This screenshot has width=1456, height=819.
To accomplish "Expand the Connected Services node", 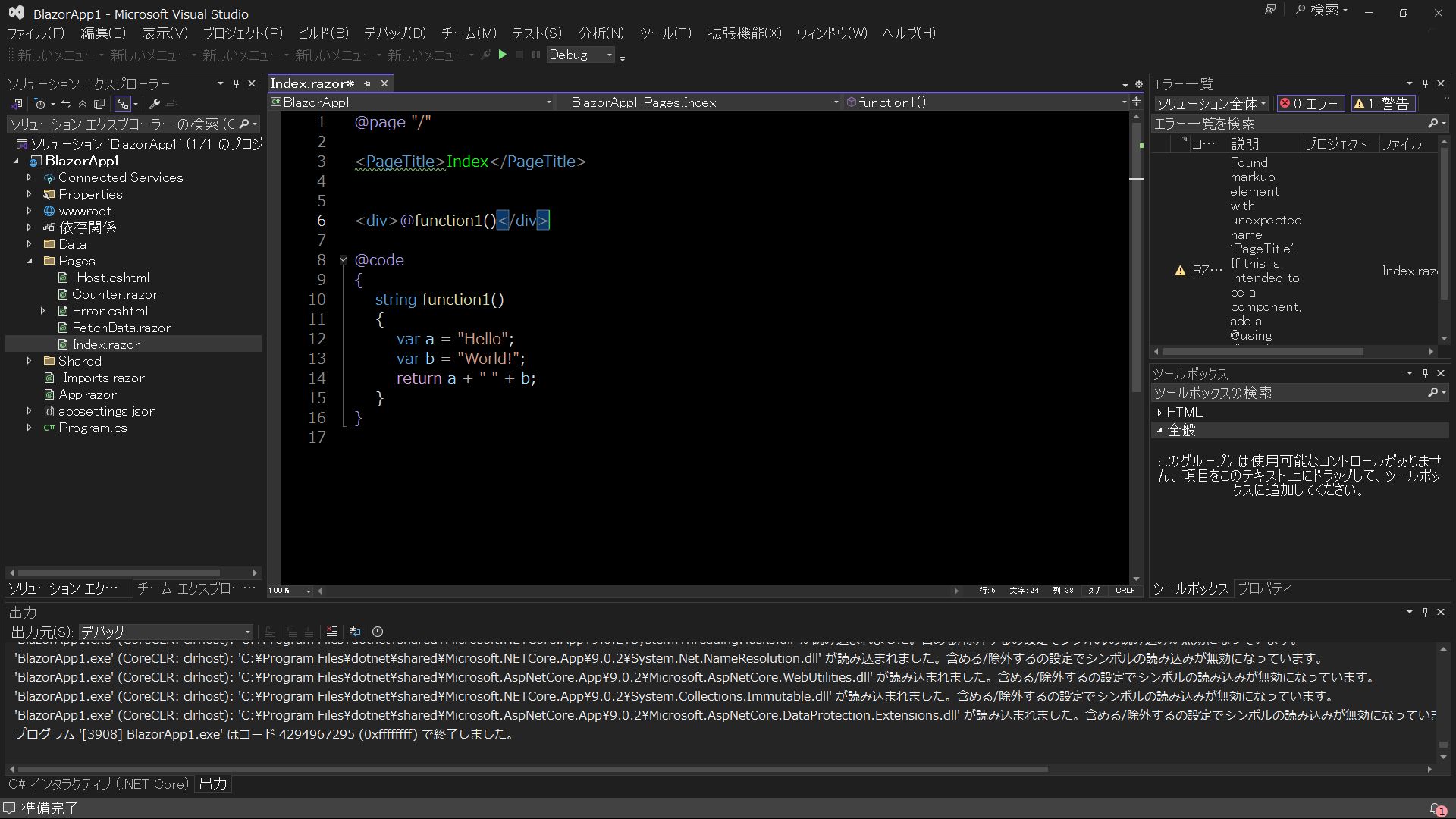I will [30, 177].
